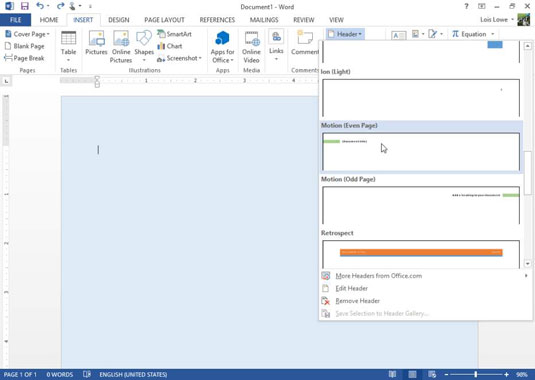Collapse the Header dropdown button
This screenshot has height=380, width=535.
pos(345,34)
